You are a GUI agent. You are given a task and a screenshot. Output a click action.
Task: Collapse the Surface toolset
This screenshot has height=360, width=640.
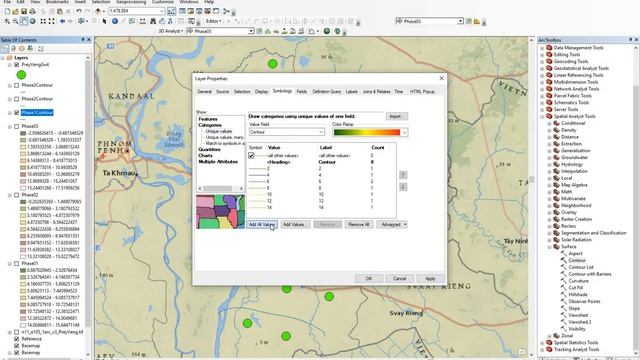pyautogui.click(x=549, y=247)
